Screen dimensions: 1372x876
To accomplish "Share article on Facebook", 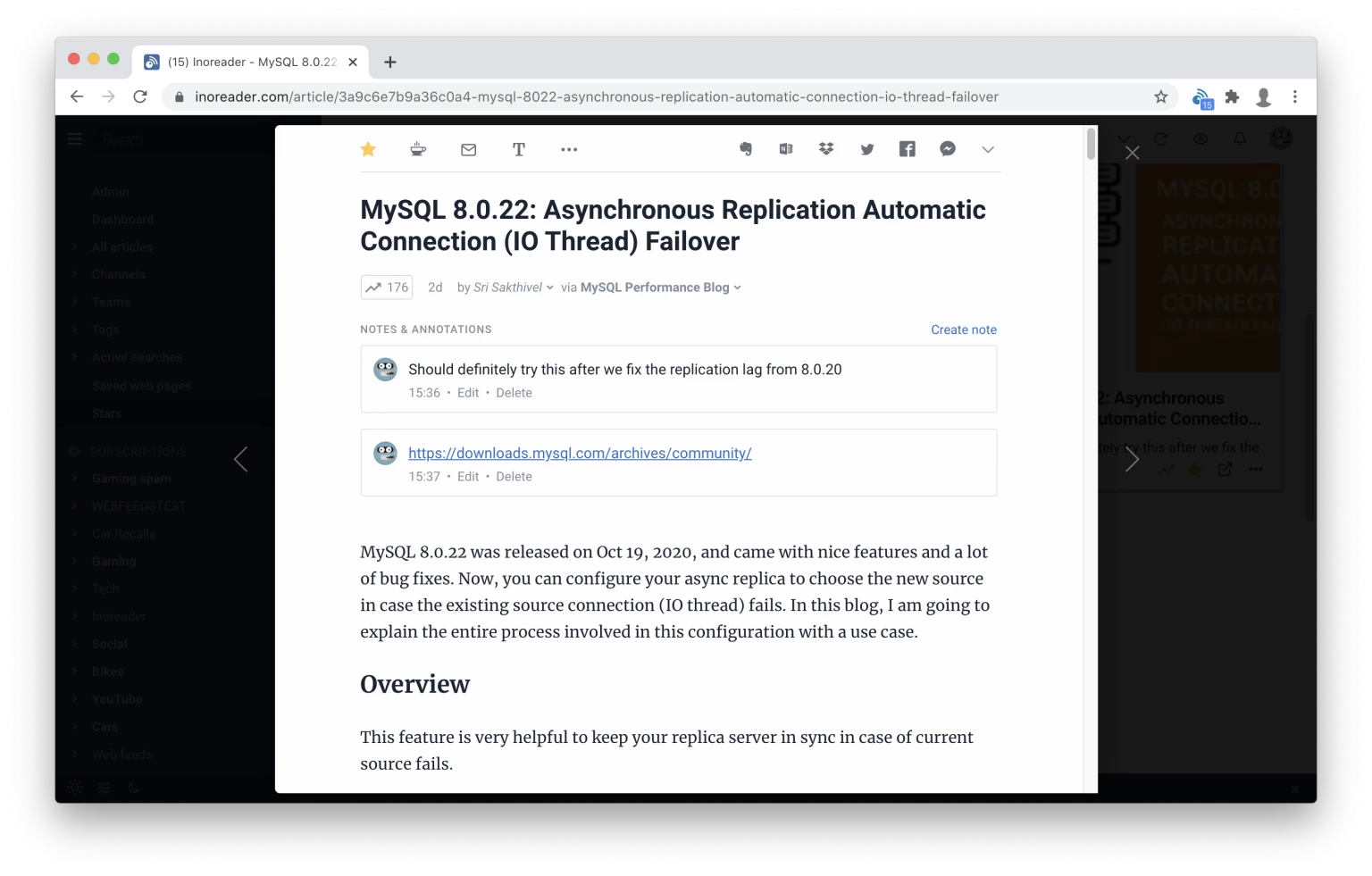I will pos(907,149).
